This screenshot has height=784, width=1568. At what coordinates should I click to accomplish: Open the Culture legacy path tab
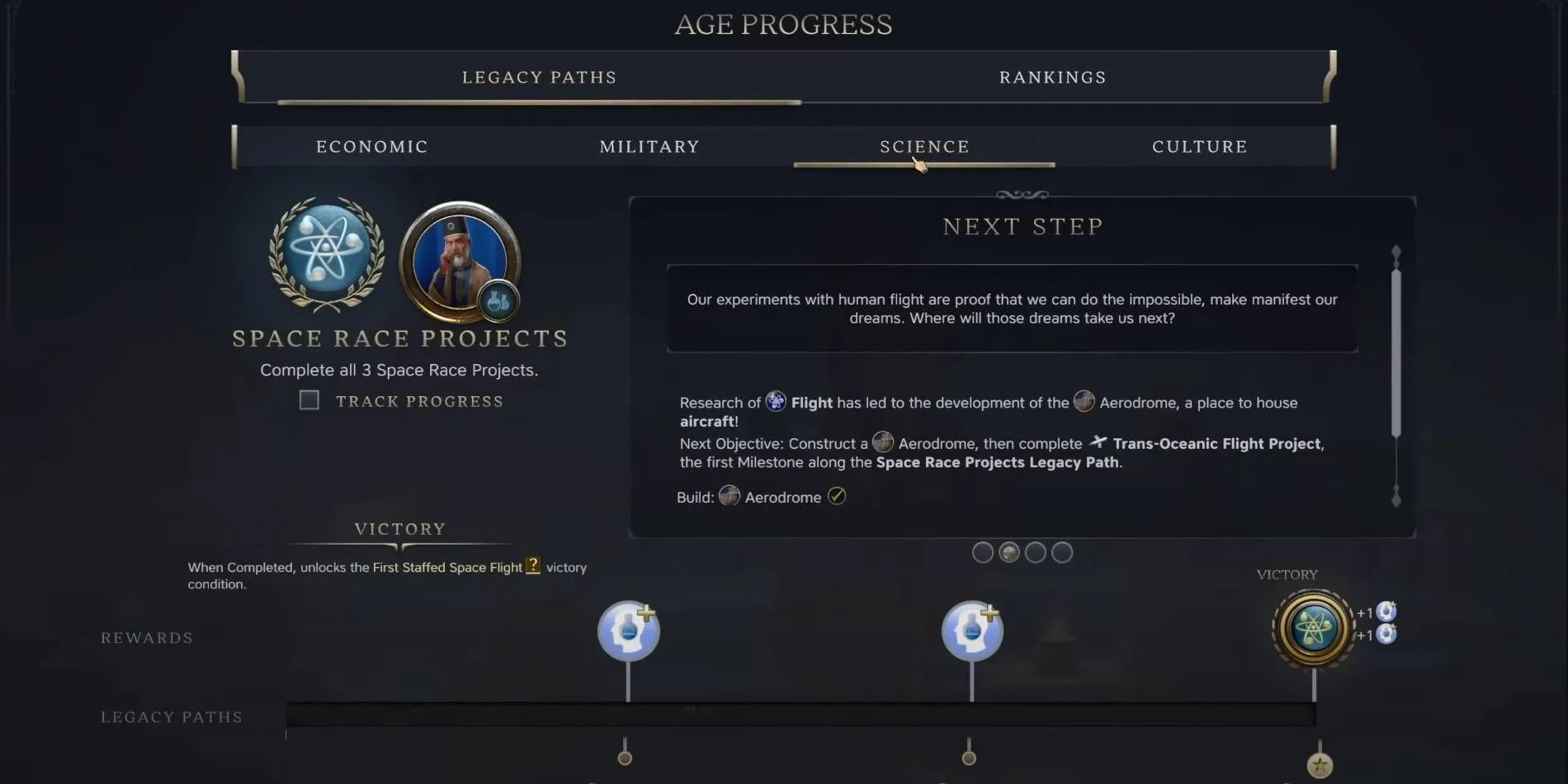(1200, 147)
